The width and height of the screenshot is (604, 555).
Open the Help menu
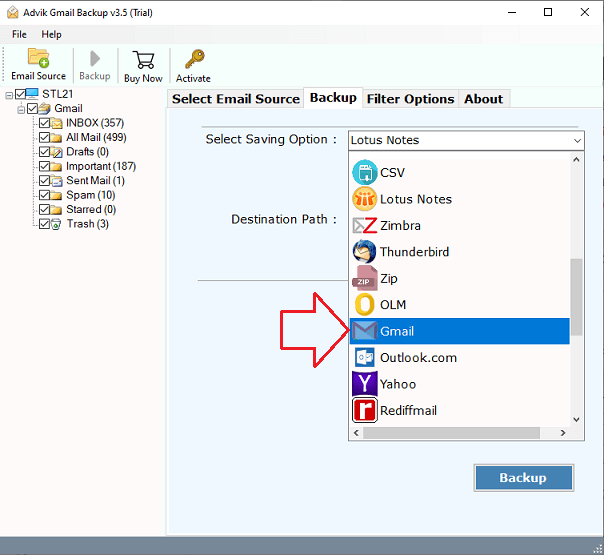pos(51,34)
